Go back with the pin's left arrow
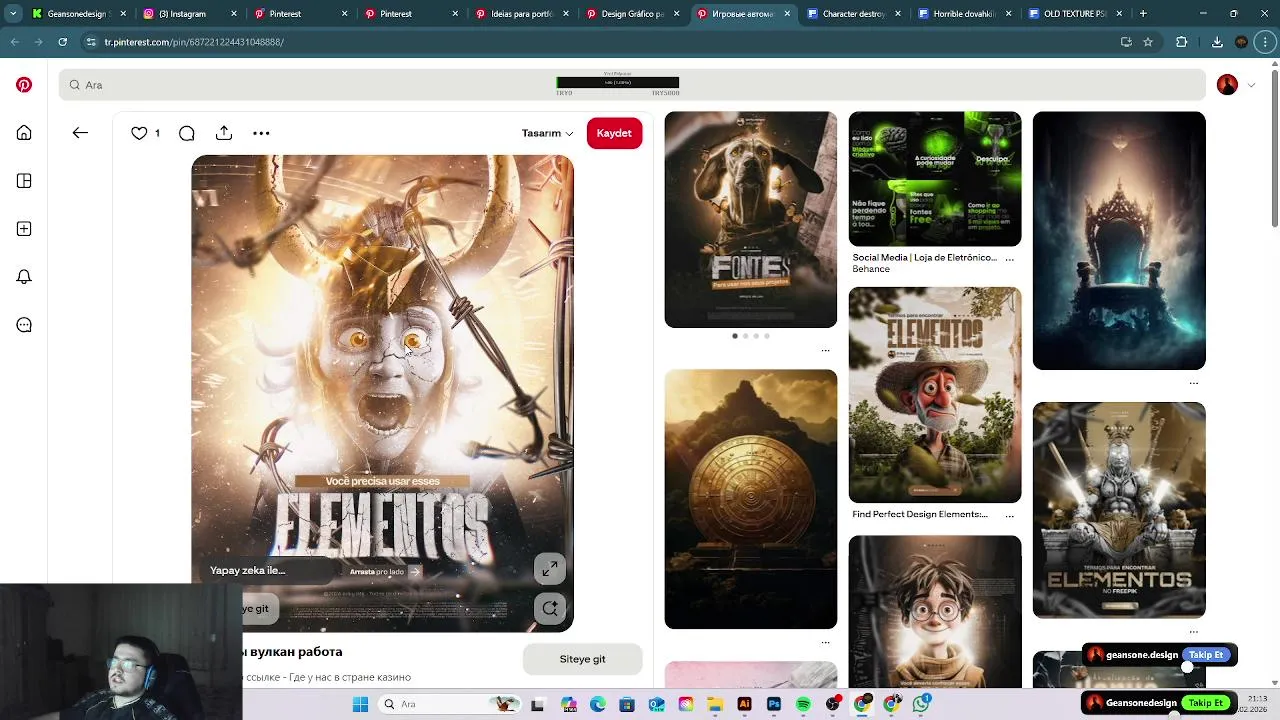Viewport: 1280px width, 720px height. coord(80,133)
